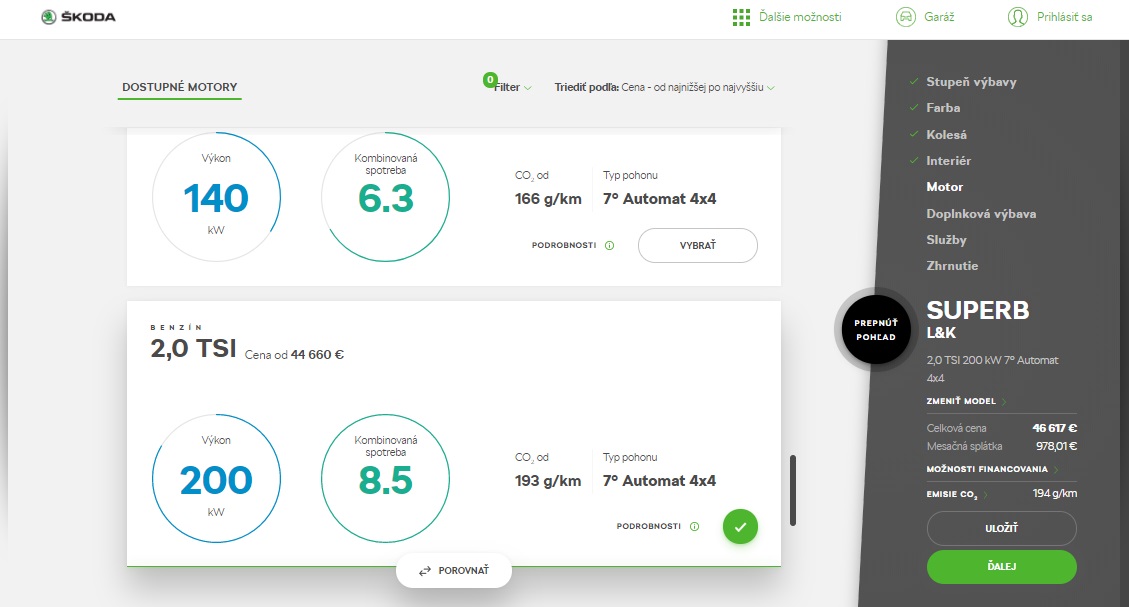
Task: Open the Garáž car icon
Action: click(x=905, y=17)
